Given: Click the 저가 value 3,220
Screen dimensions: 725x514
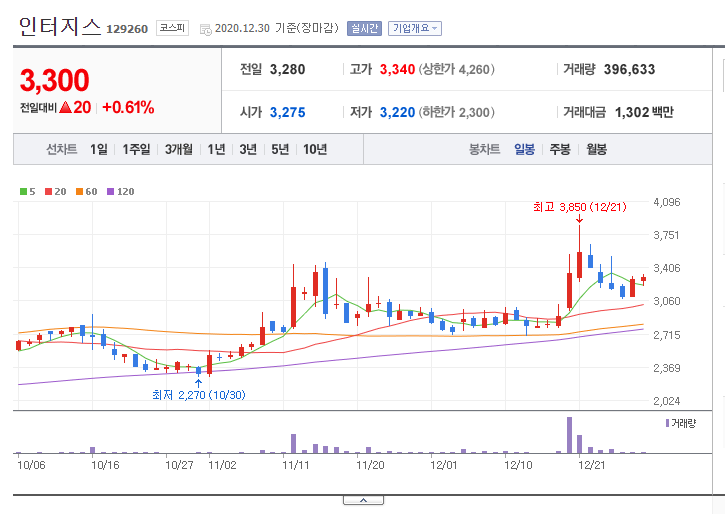Looking at the screenshot, I should 397,112.
